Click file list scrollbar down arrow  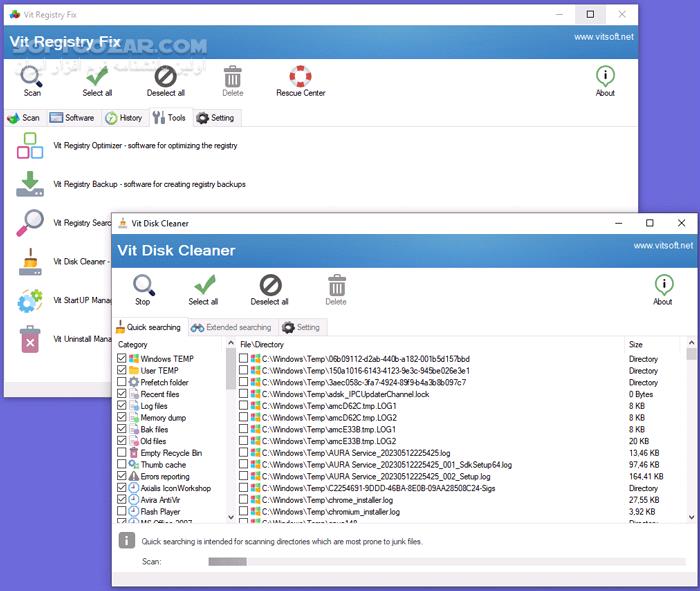pyautogui.click(x=692, y=517)
